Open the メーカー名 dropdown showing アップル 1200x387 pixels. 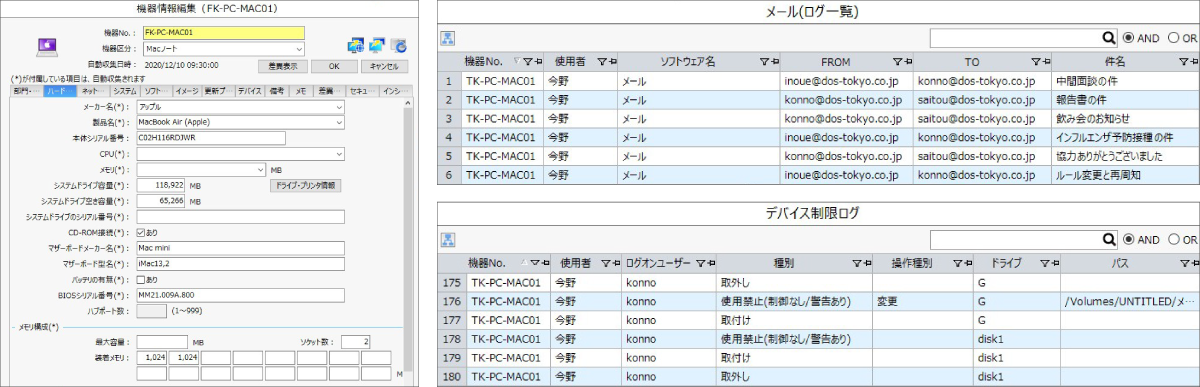(x=241, y=107)
